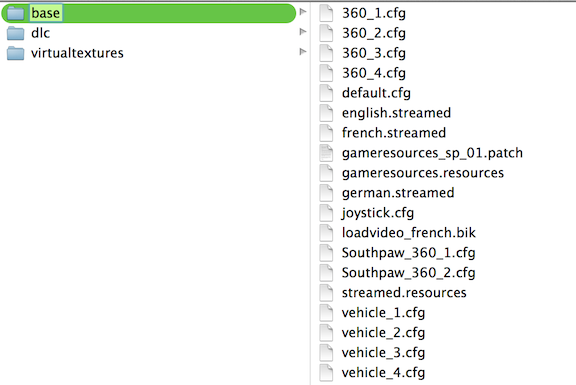
Task: Click the base folder icon
Action: (15, 13)
